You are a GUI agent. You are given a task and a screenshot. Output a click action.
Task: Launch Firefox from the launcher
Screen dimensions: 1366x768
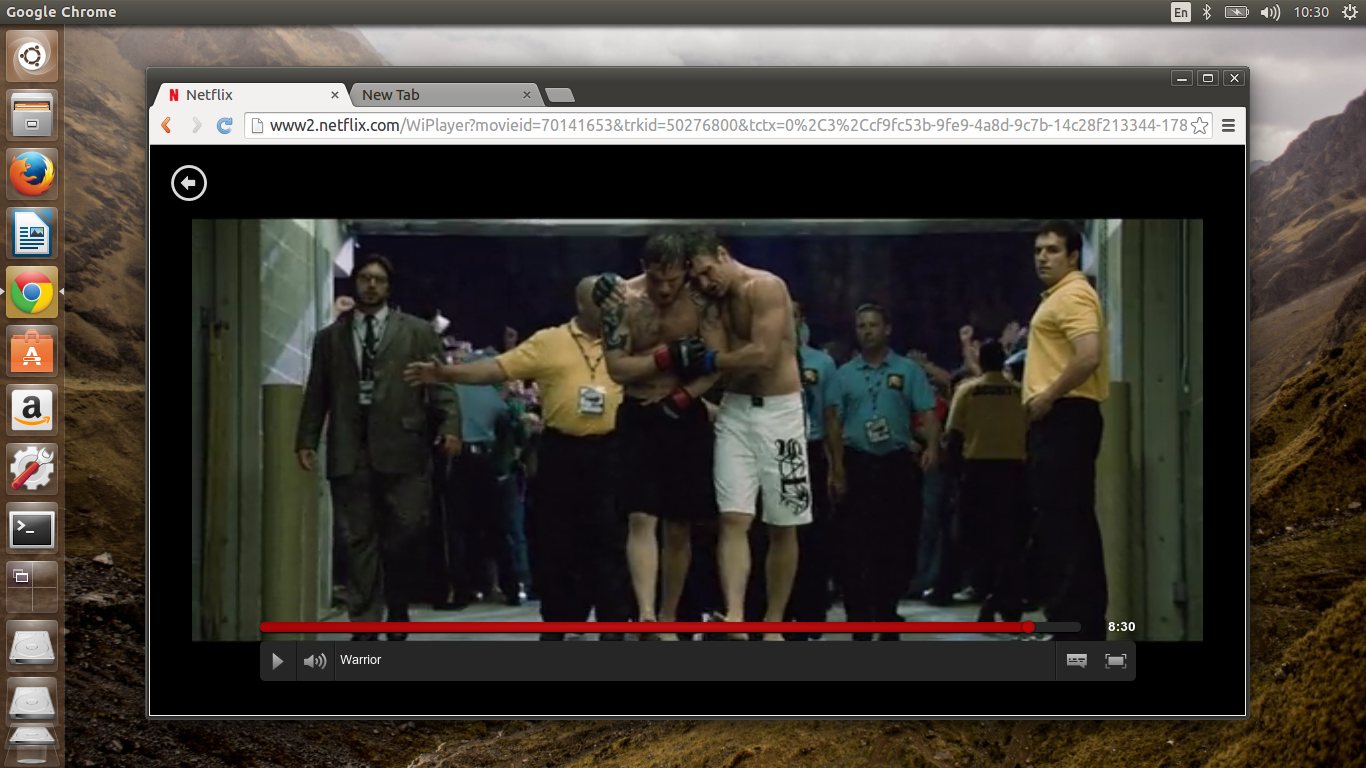point(32,175)
